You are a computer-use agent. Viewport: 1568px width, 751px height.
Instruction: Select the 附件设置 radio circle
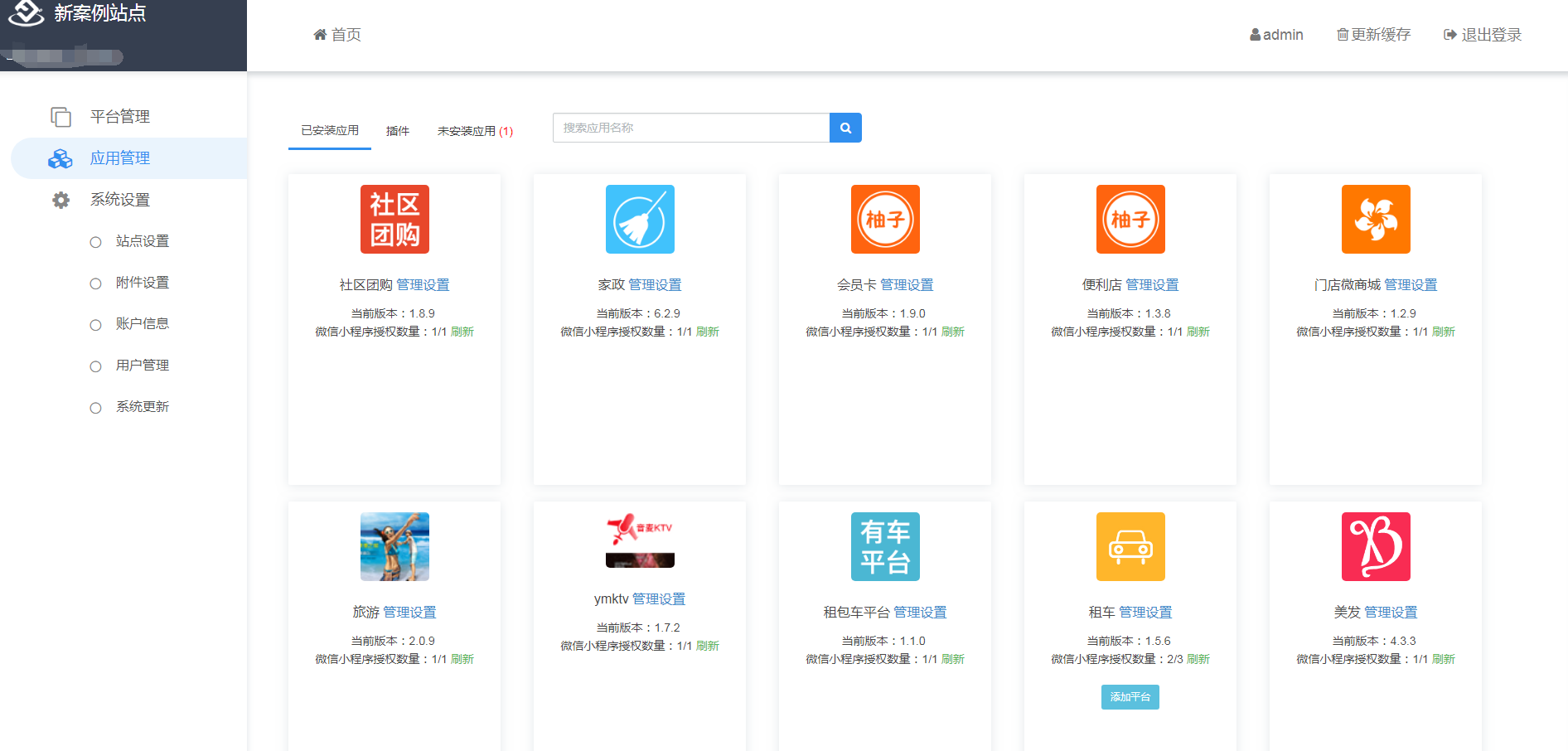pos(96,283)
